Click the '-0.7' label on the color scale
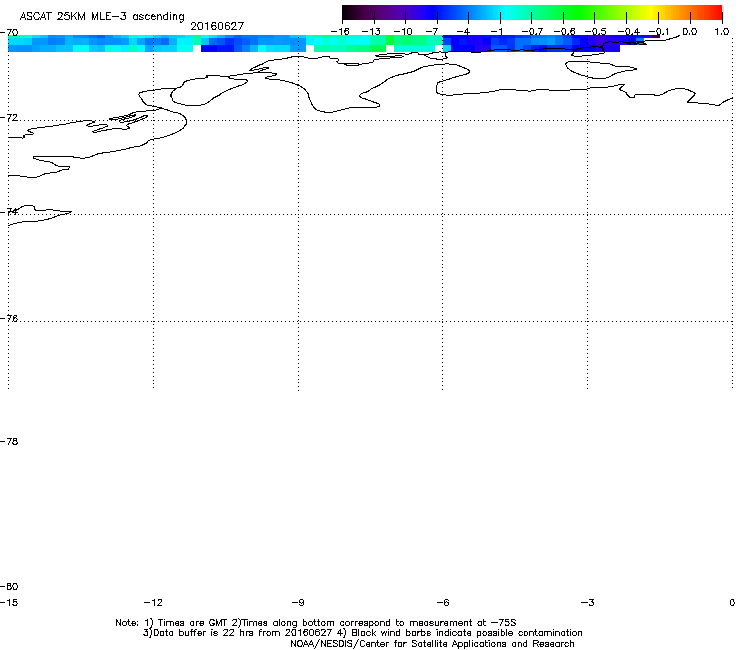The width and height of the screenshot is (740, 650). click(531, 32)
